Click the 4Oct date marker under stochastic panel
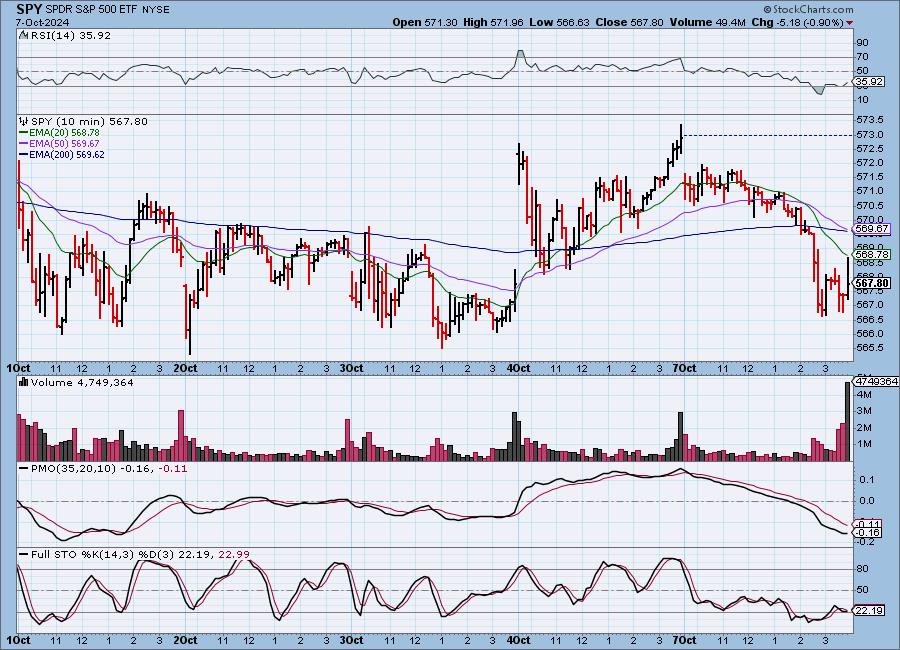The width and height of the screenshot is (900, 650). 519,640
